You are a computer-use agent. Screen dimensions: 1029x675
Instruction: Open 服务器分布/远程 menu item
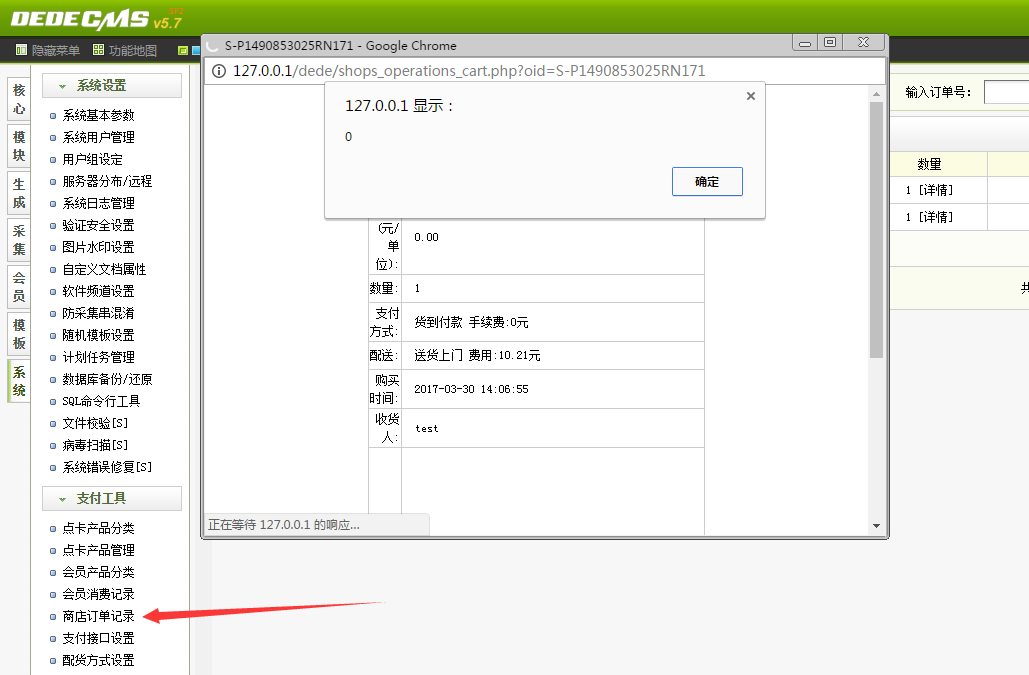tap(107, 181)
